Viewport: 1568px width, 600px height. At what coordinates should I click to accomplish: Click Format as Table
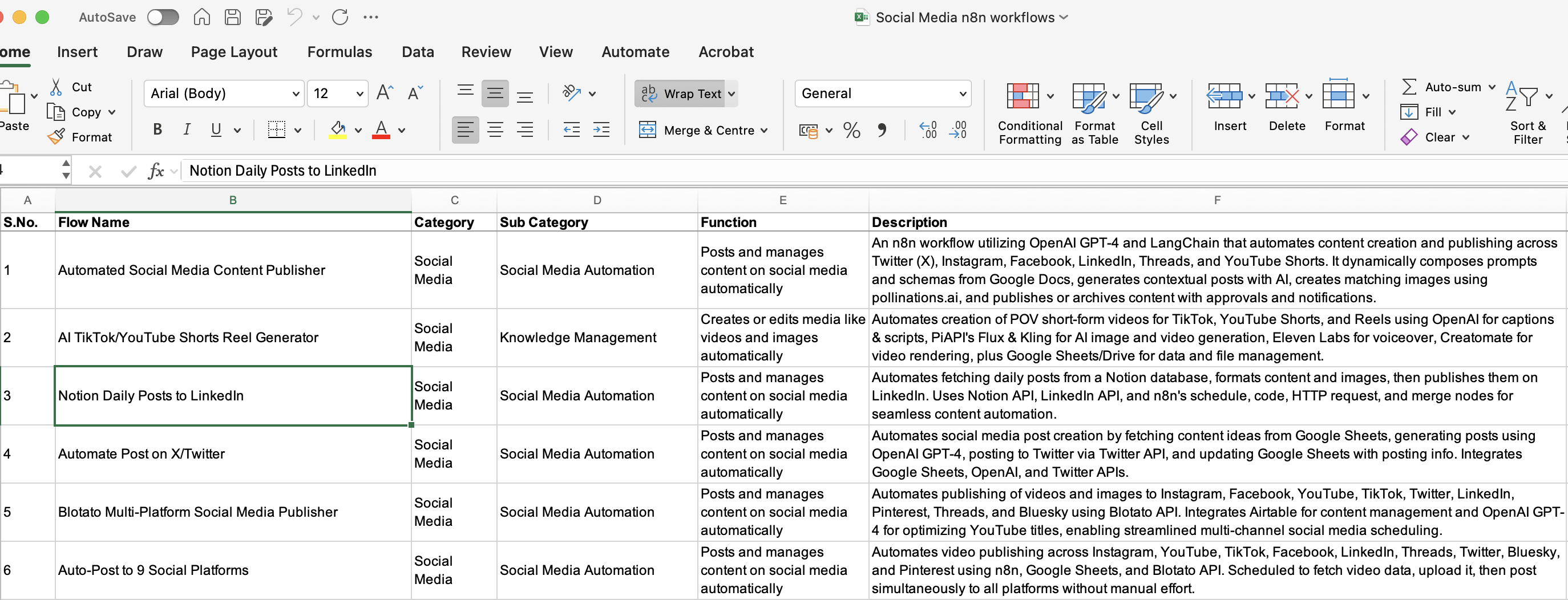pyautogui.click(x=1094, y=114)
